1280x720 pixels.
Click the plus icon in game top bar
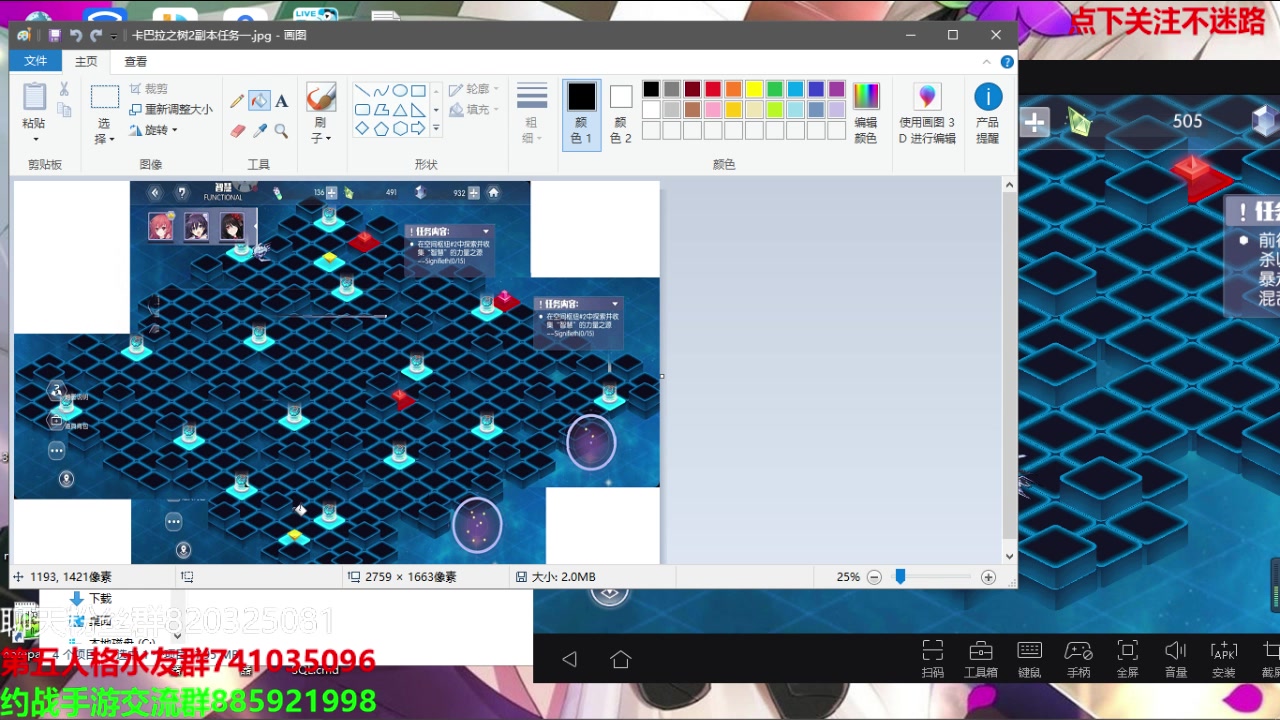click(1034, 122)
